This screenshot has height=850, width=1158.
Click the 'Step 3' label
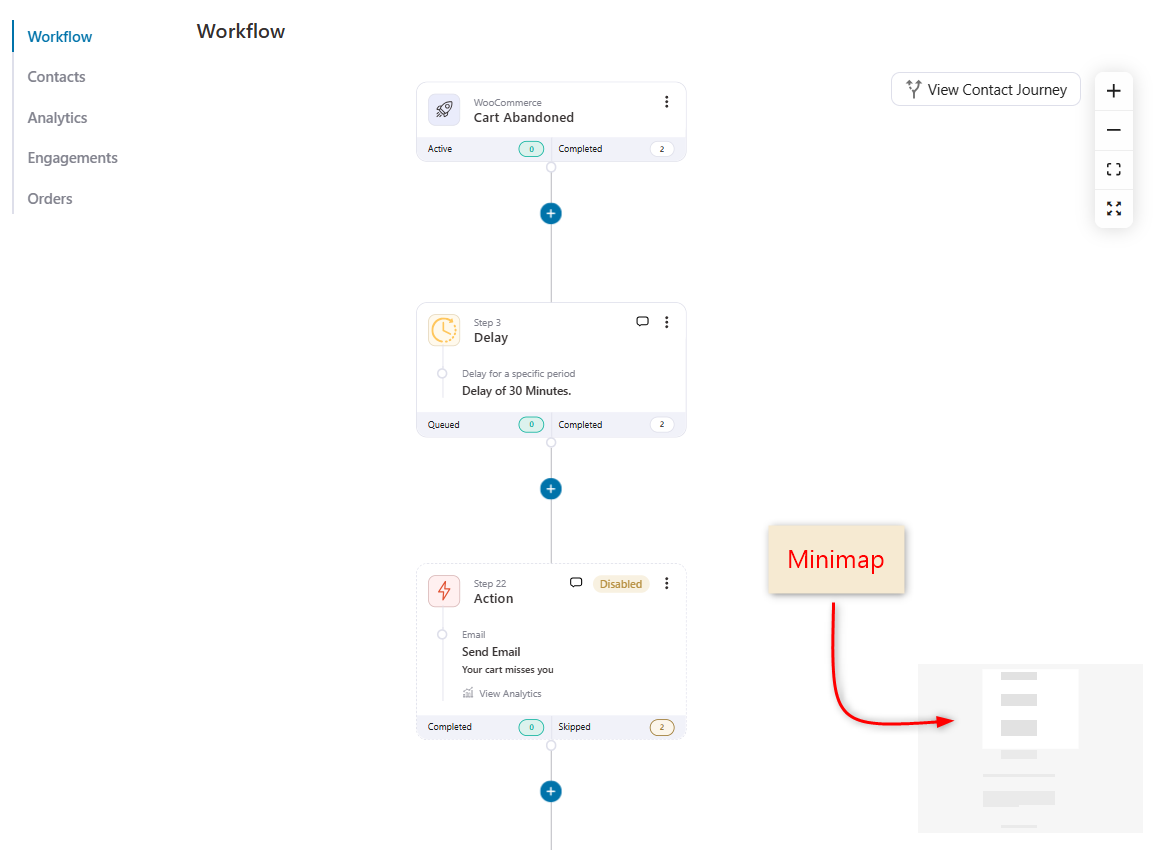[x=487, y=323]
